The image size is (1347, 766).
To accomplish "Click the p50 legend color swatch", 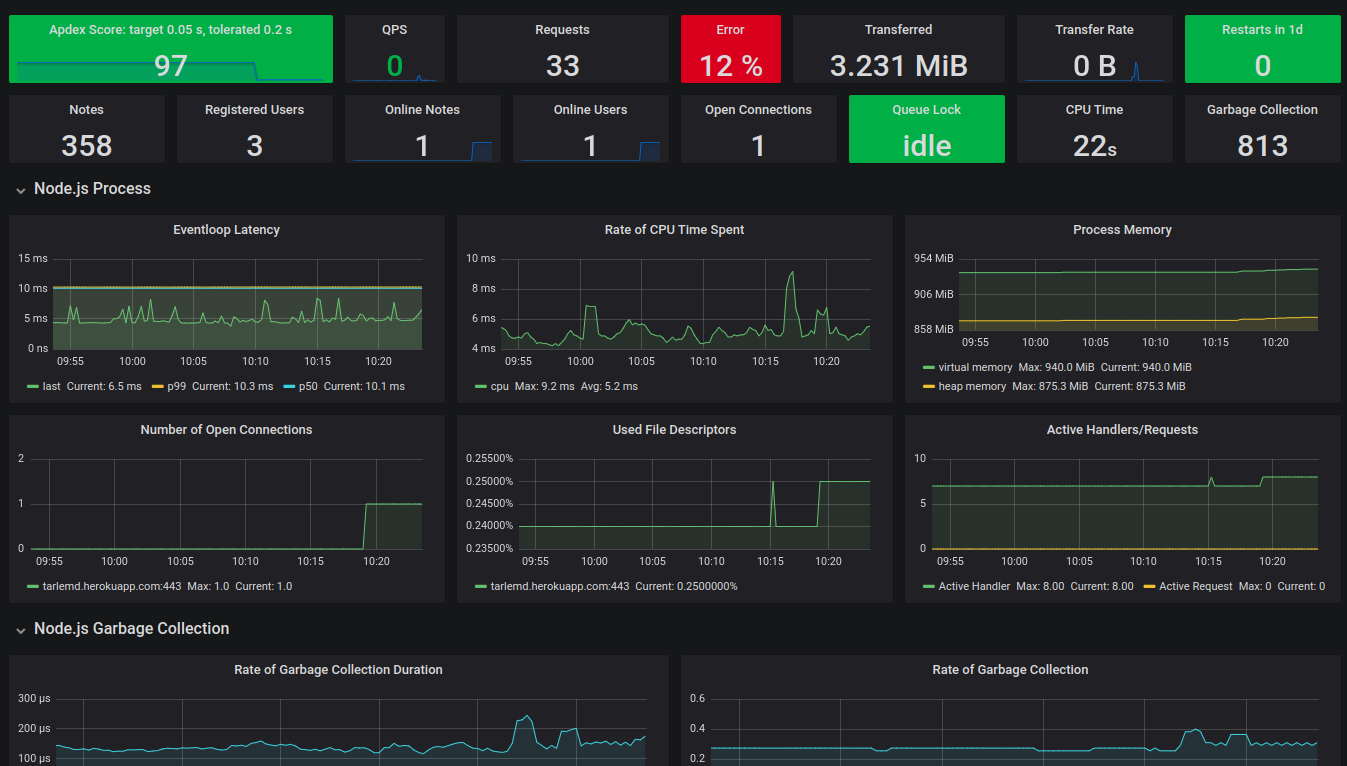I will pos(289,386).
